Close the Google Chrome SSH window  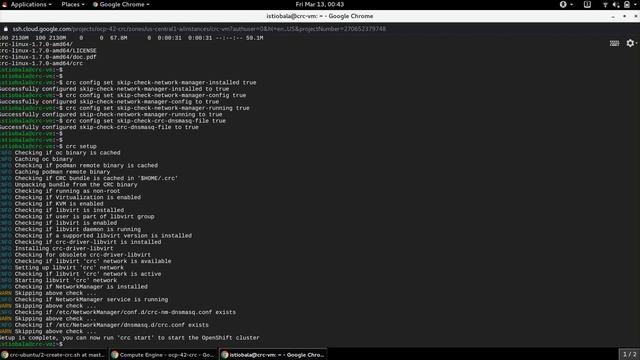(x=636, y=16)
